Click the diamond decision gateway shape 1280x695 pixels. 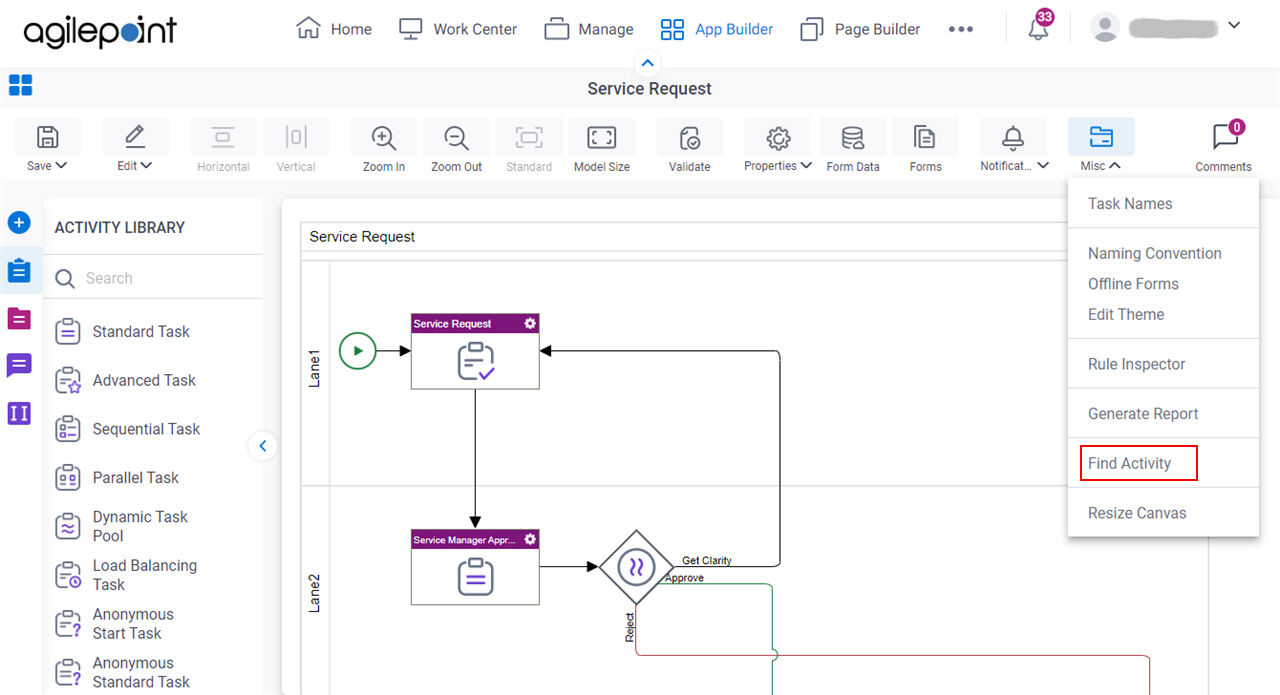(636, 567)
